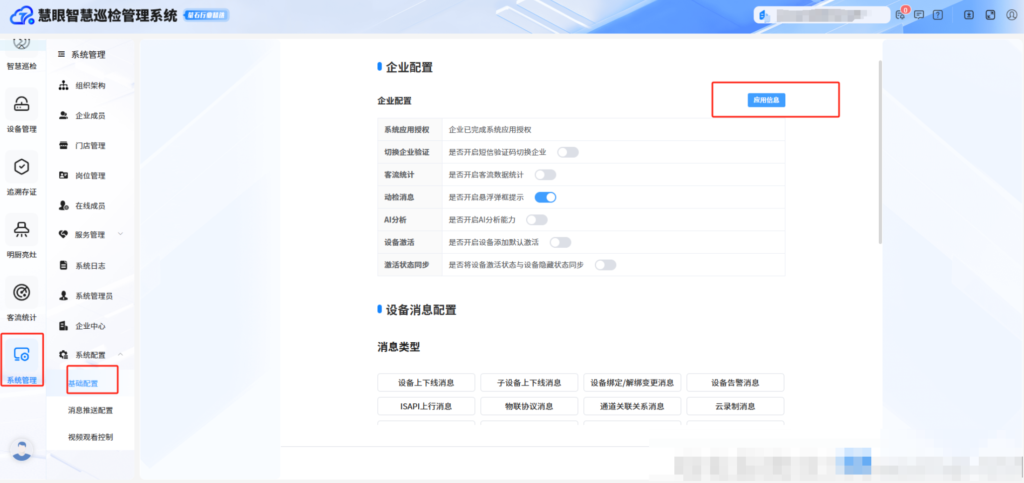Select 物联协议消息 type button

[529, 406]
